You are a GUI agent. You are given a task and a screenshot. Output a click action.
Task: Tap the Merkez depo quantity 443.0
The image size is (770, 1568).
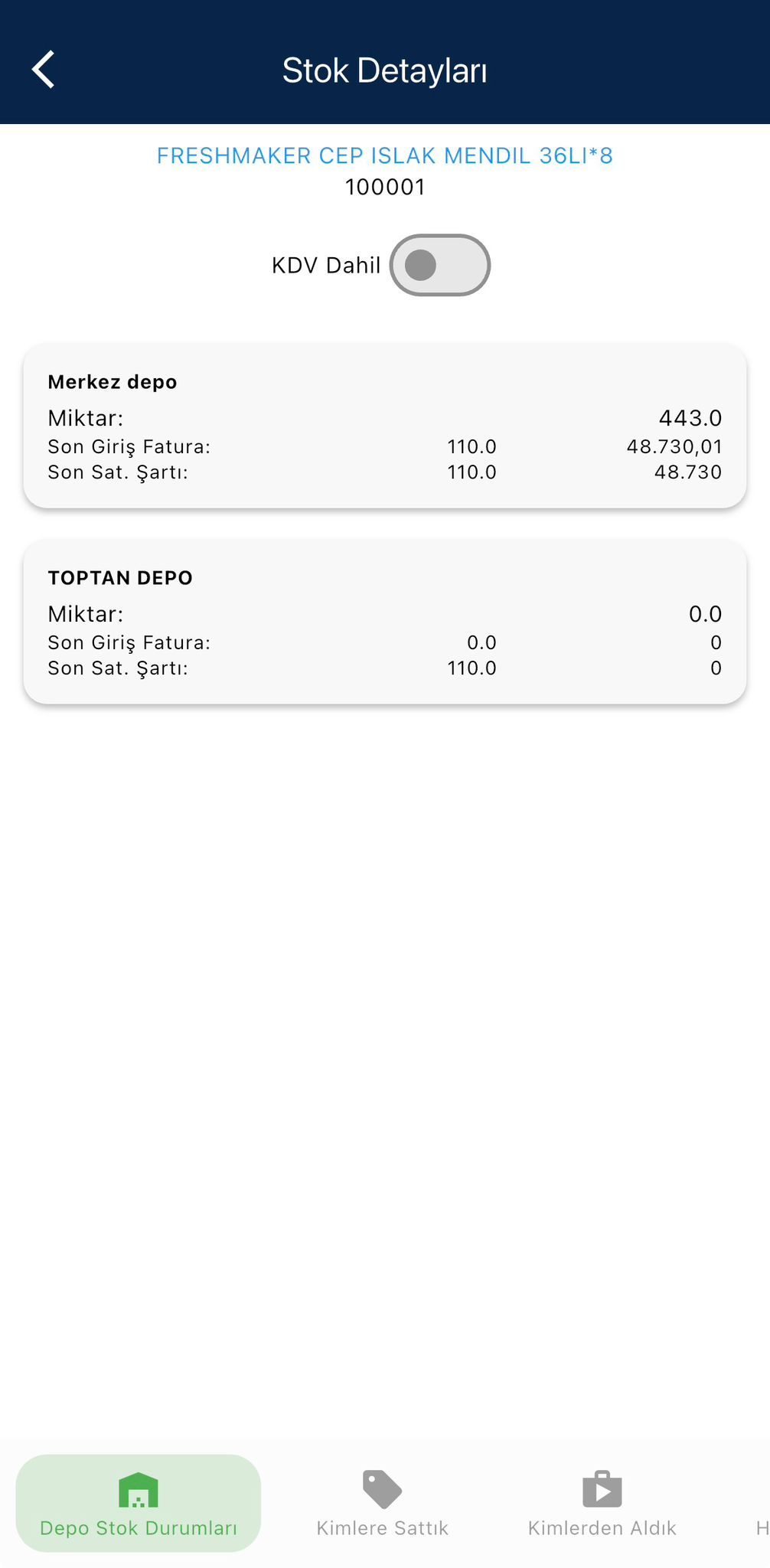tap(690, 418)
